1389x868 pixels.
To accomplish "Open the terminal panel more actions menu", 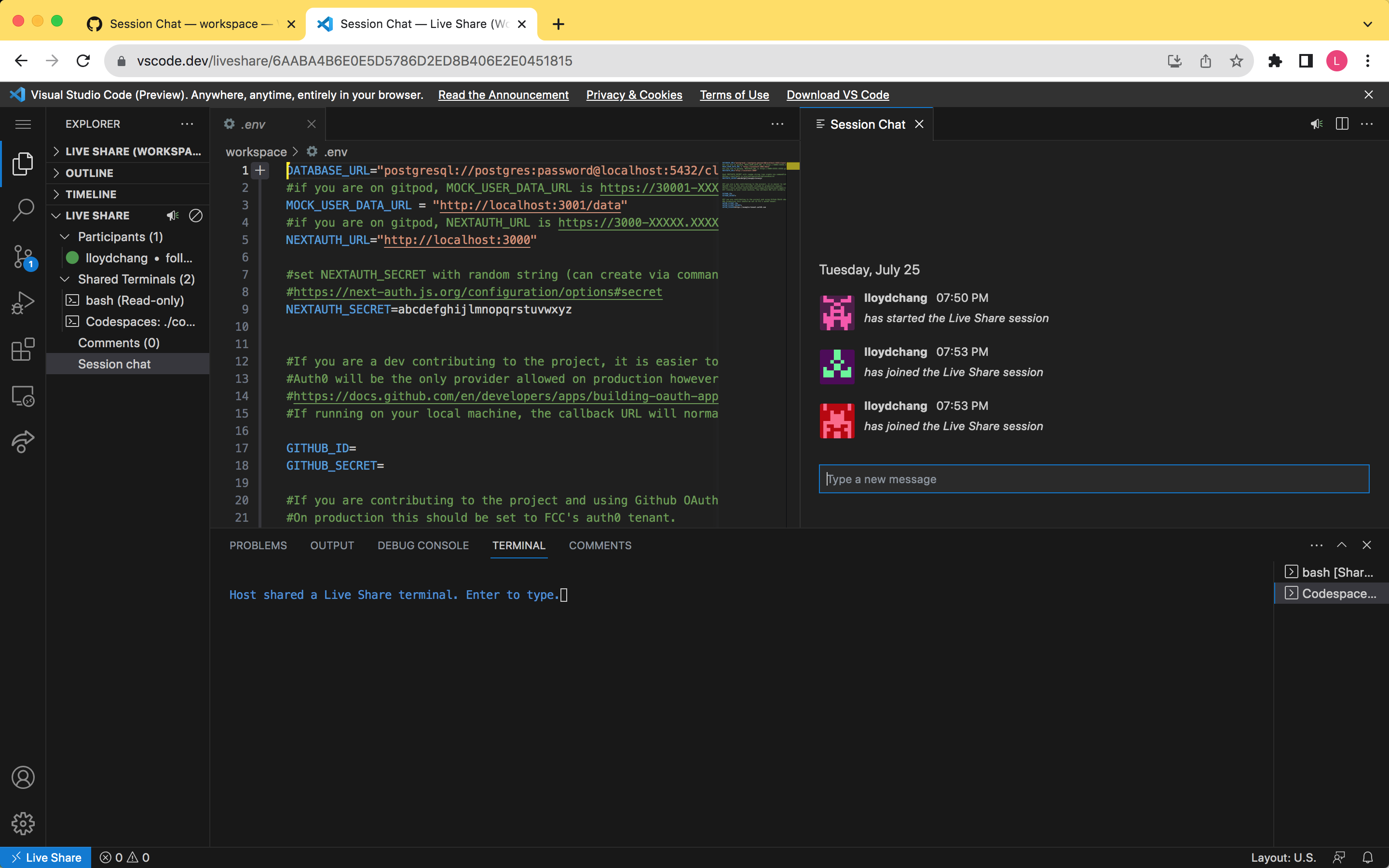I will click(x=1317, y=545).
